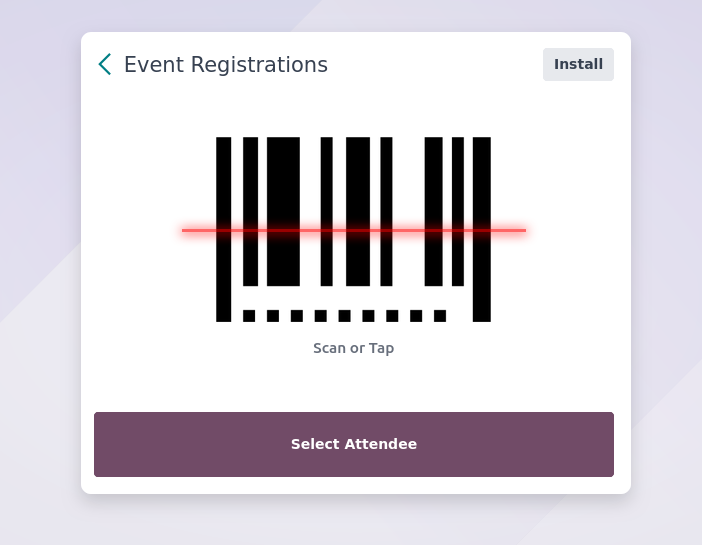Screen dimensions: 702x545
Task: Click the lavender background outside the card
Action: pos(40,269)
